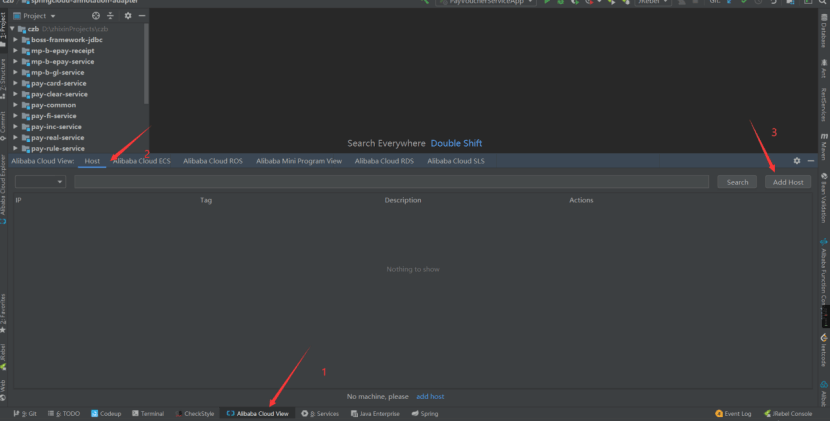The height and width of the screenshot is (421, 831).
Task: Hide the Project panel with minimize icon
Action: (142, 16)
